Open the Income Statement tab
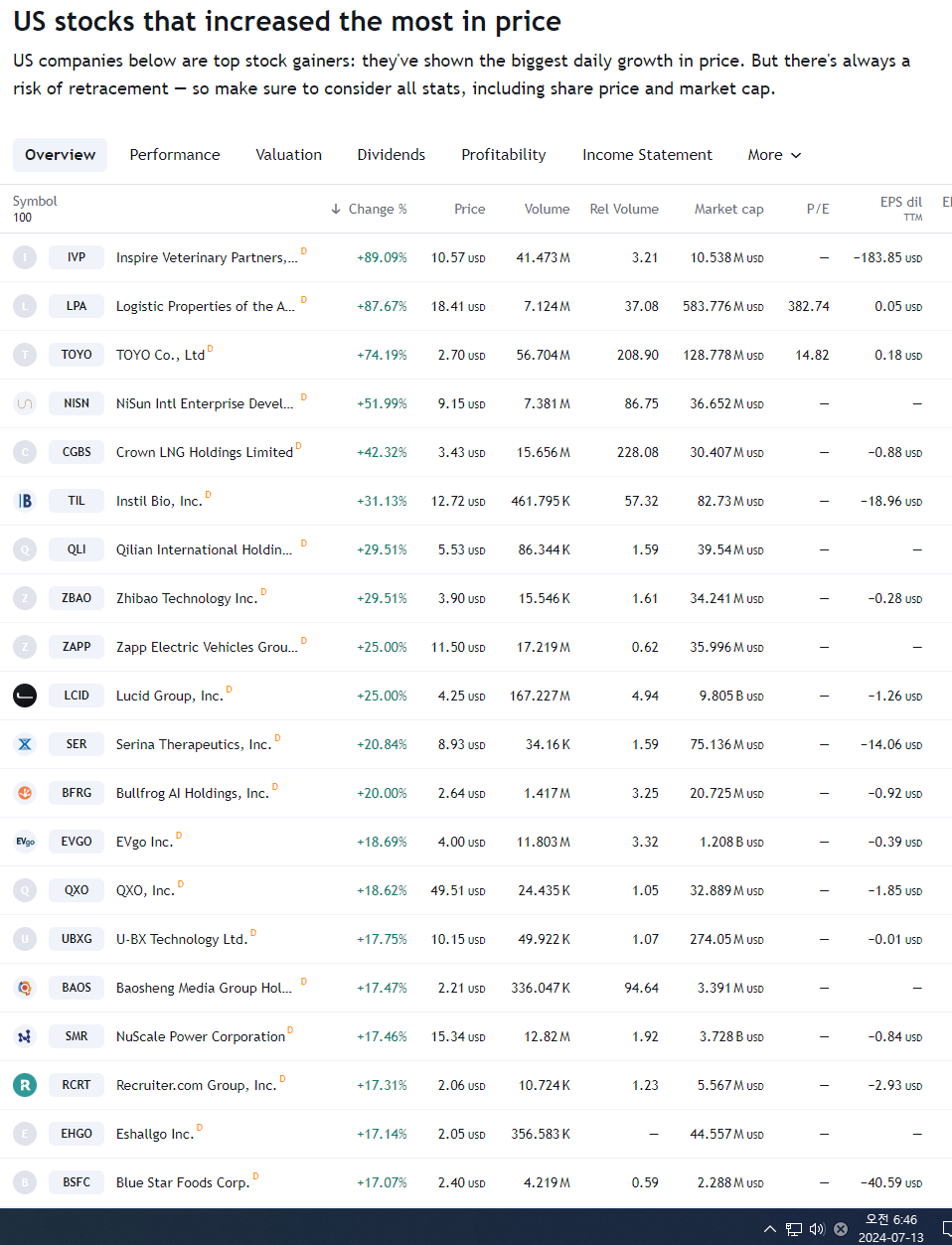 (647, 155)
